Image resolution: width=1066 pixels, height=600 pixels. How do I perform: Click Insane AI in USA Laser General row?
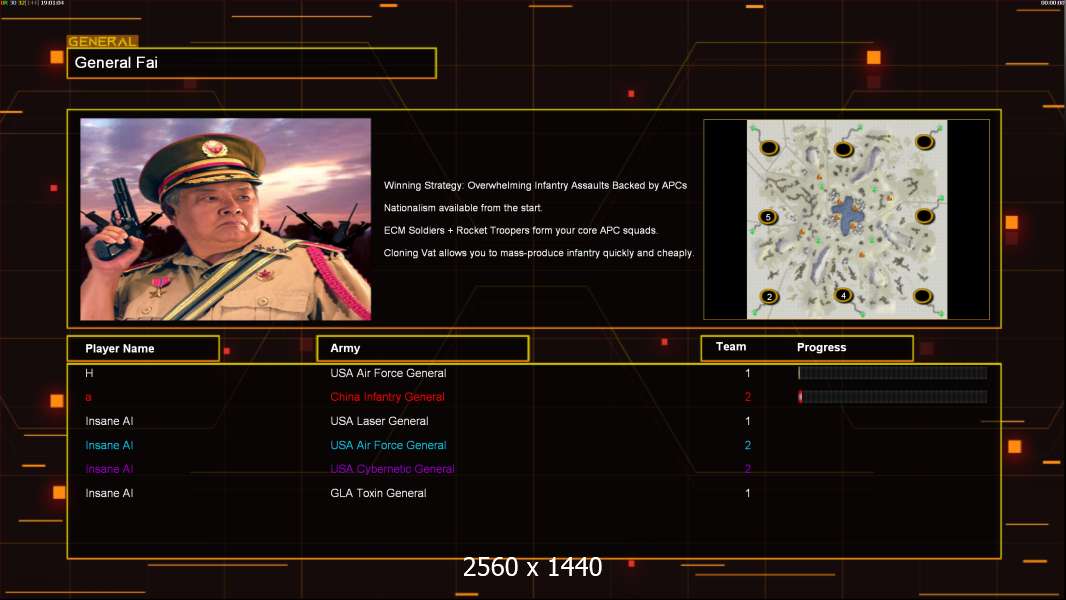[x=109, y=421]
